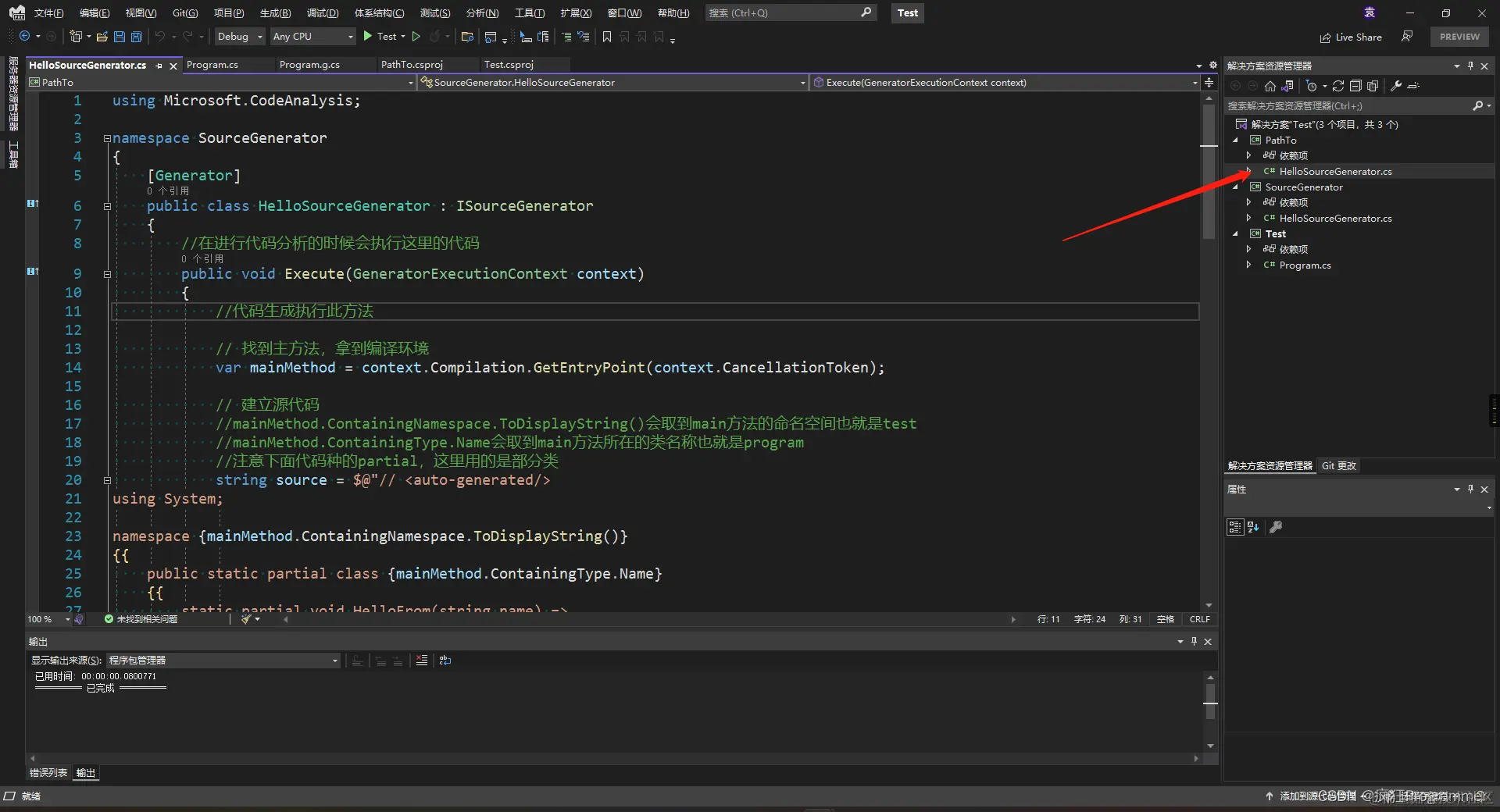
Task: Click Collapse All icon in Solution Explorer
Action: (x=1355, y=86)
